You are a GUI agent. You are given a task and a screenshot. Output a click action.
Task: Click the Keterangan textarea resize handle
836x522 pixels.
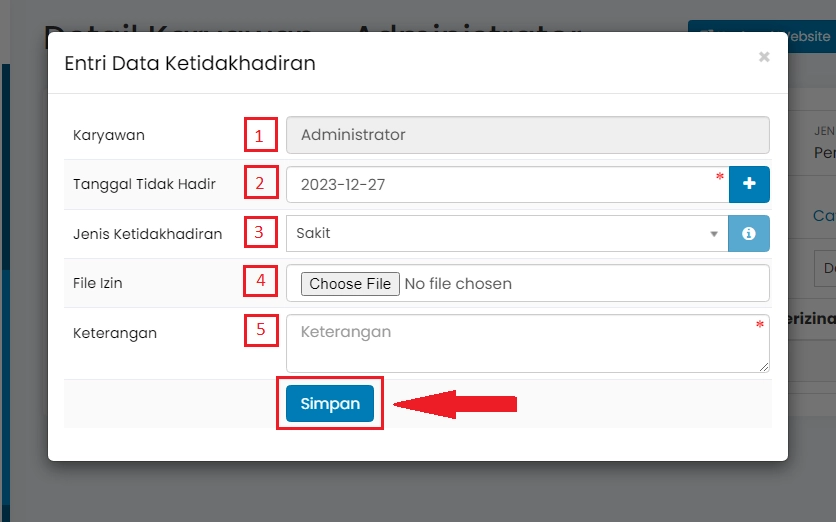pos(764,367)
